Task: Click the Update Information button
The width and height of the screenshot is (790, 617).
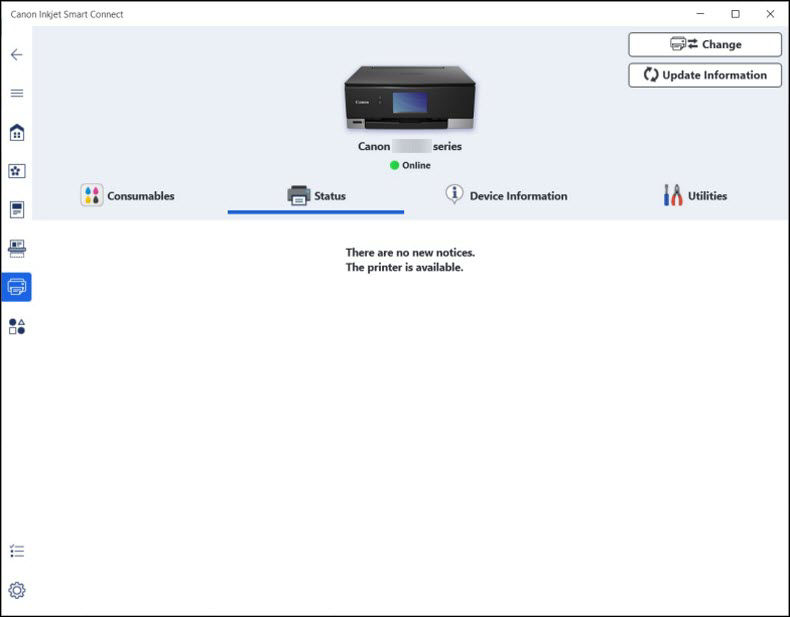Action: click(x=705, y=75)
